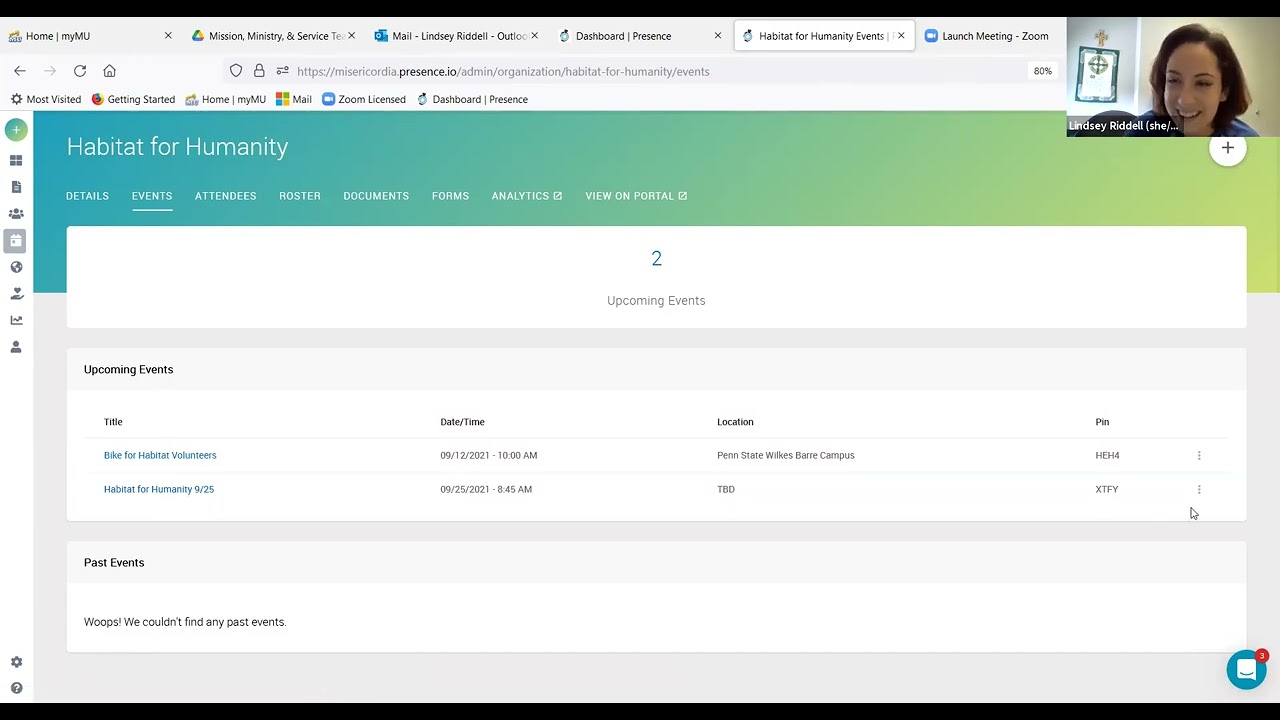Open the organizations people icon in sidebar
Image resolution: width=1280 pixels, height=720 pixels.
tap(16, 214)
